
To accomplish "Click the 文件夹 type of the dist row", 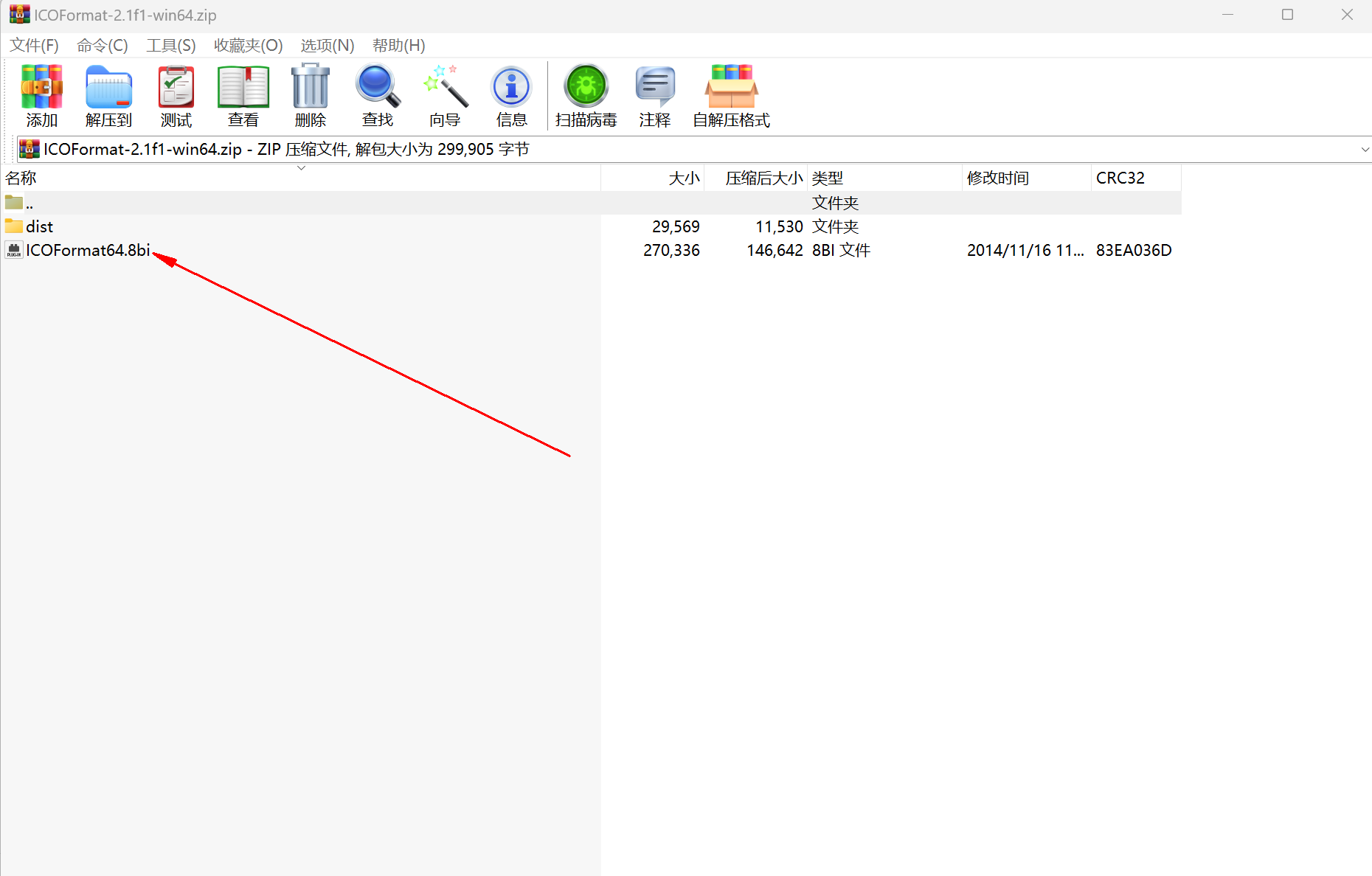I will (836, 226).
